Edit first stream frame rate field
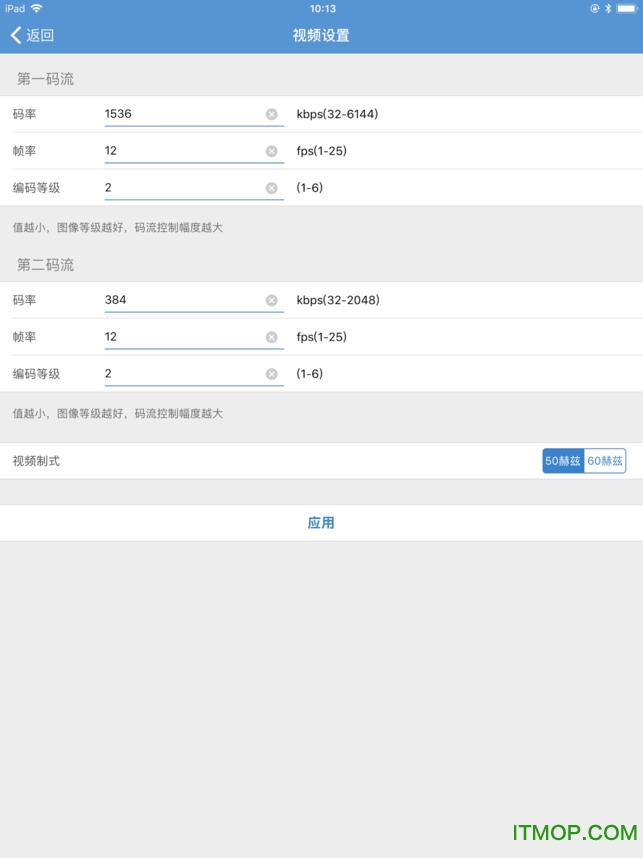Image resolution: width=643 pixels, height=858 pixels. point(180,151)
